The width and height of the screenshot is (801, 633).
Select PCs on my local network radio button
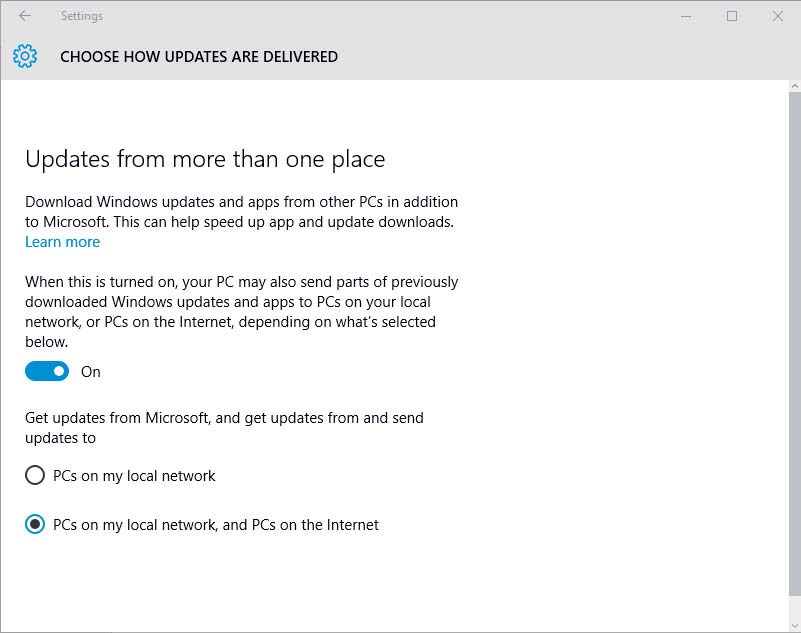point(35,475)
